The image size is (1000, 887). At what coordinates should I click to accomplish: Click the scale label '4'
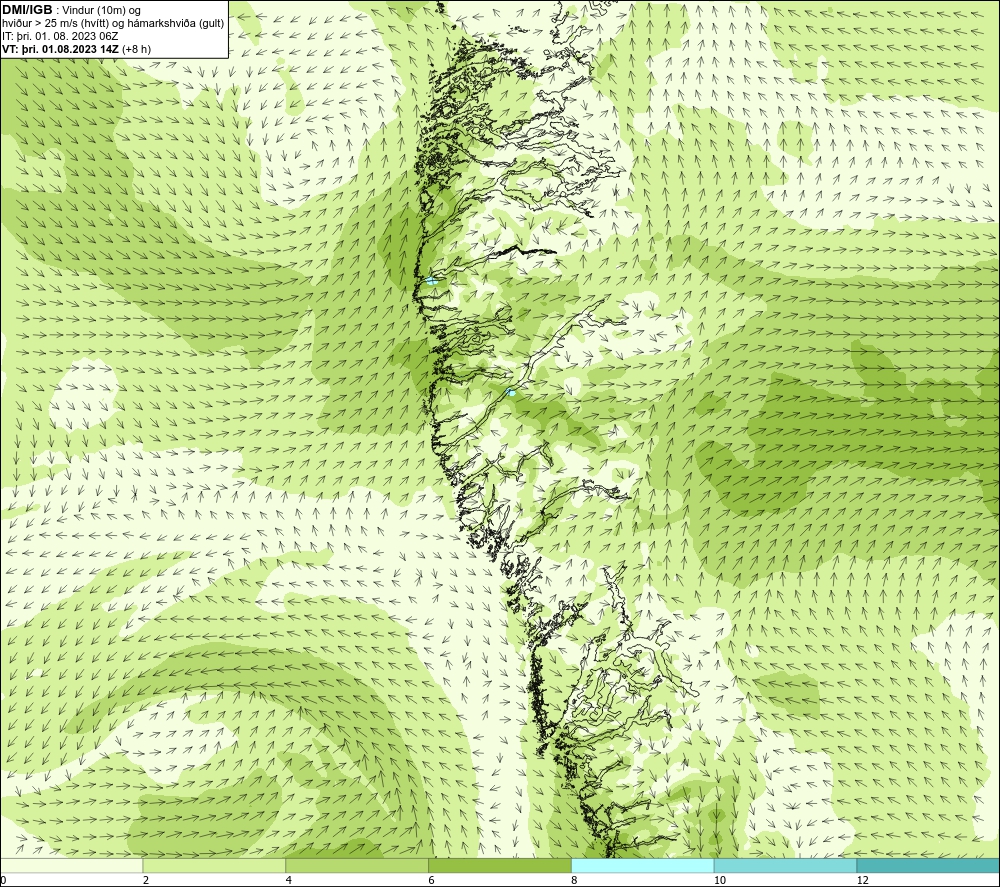[289, 880]
